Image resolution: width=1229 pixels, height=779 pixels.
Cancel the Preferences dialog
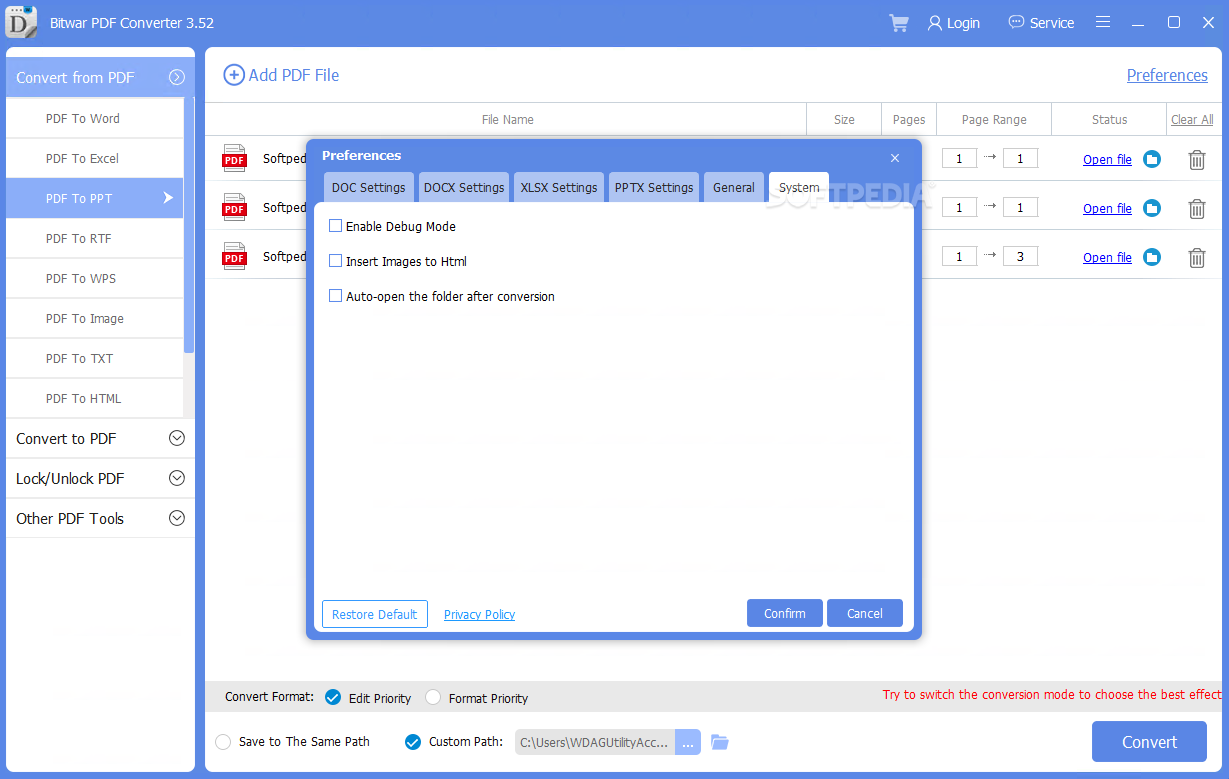(865, 613)
